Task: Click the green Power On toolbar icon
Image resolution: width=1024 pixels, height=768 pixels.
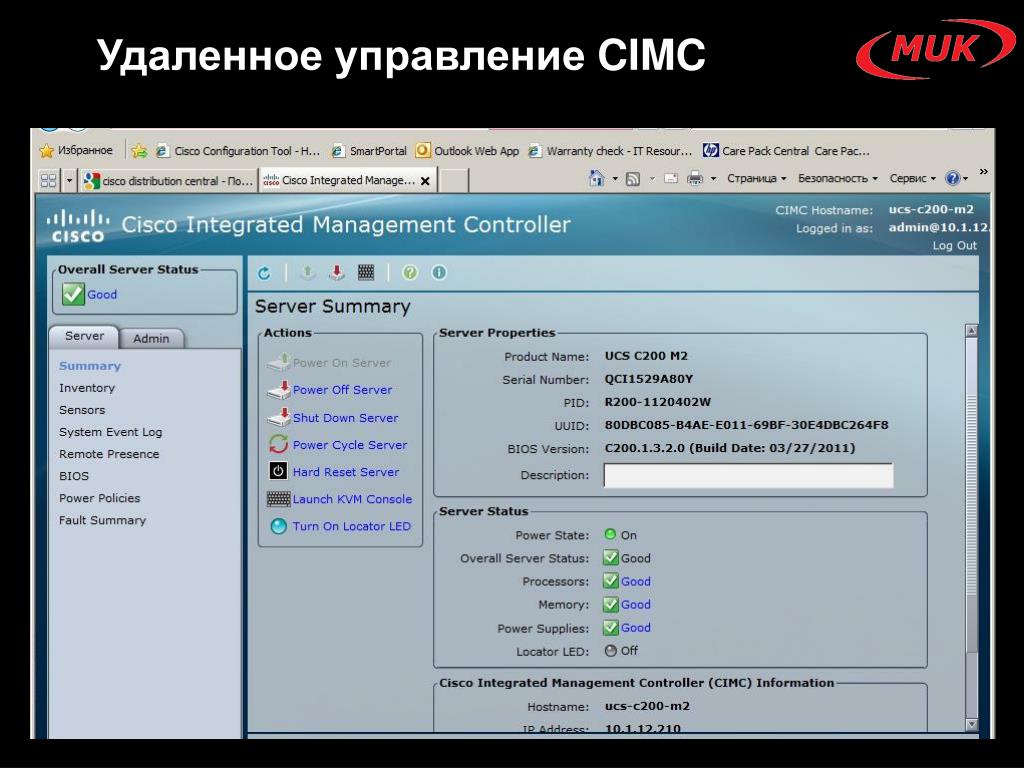Action: [x=308, y=272]
